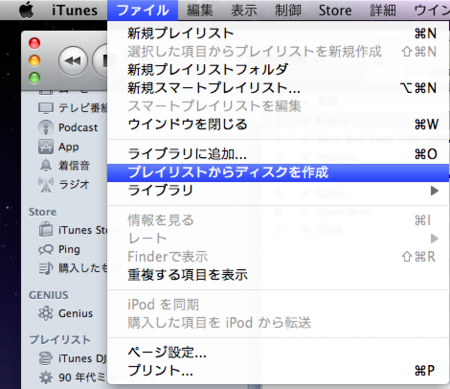This screenshot has width=450, height=389.
Task: Click the ラジオ antenna icon
Action: point(46,185)
